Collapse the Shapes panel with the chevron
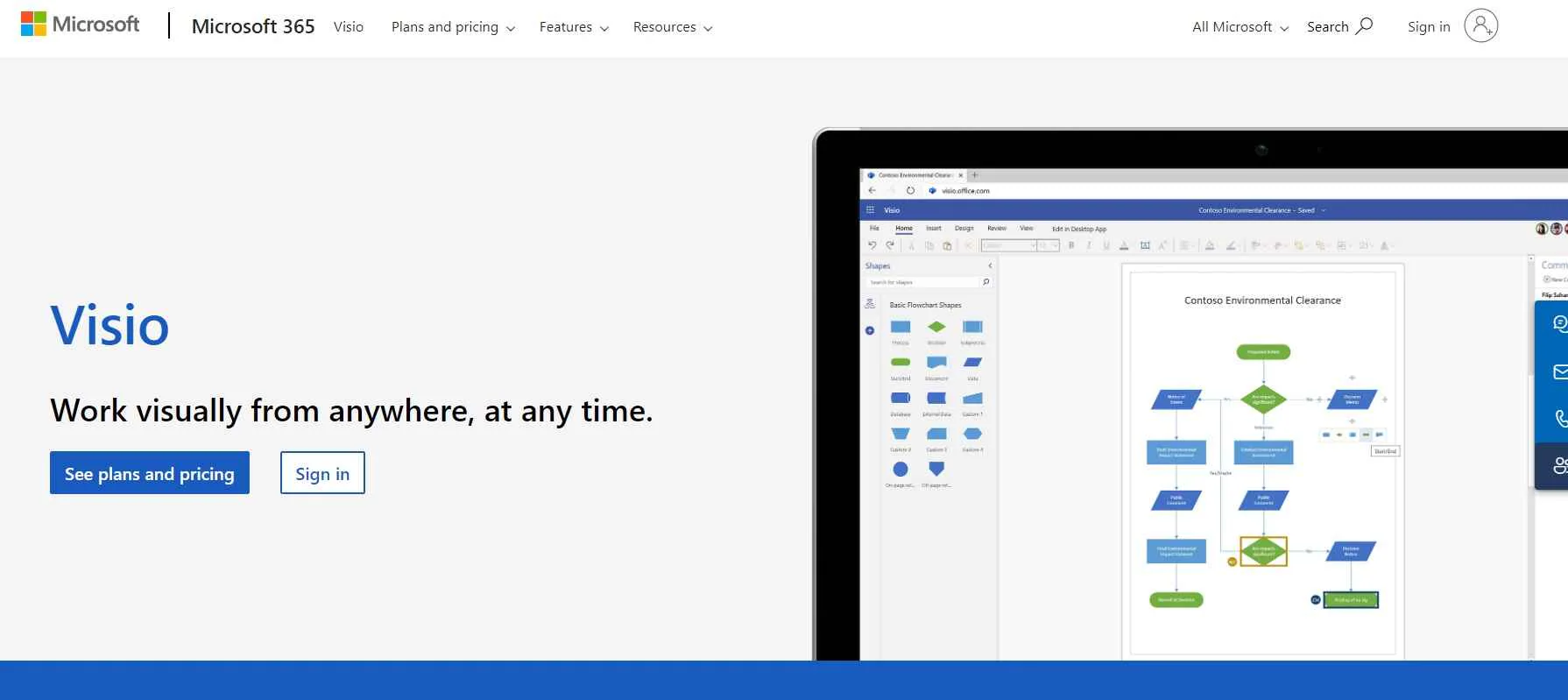This screenshot has width=1568, height=700. [x=990, y=266]
